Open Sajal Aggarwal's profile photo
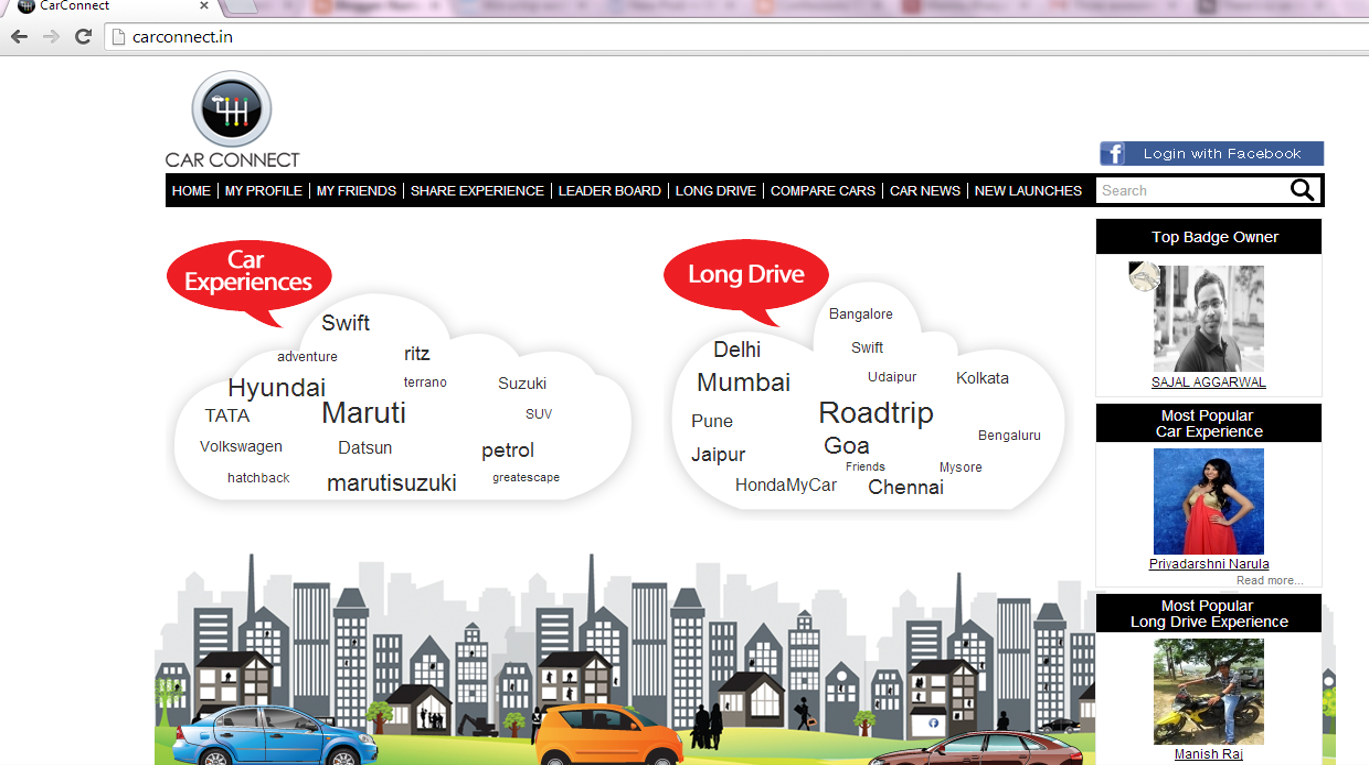Screen dimensions: 1369x765 coord(1208,318)
